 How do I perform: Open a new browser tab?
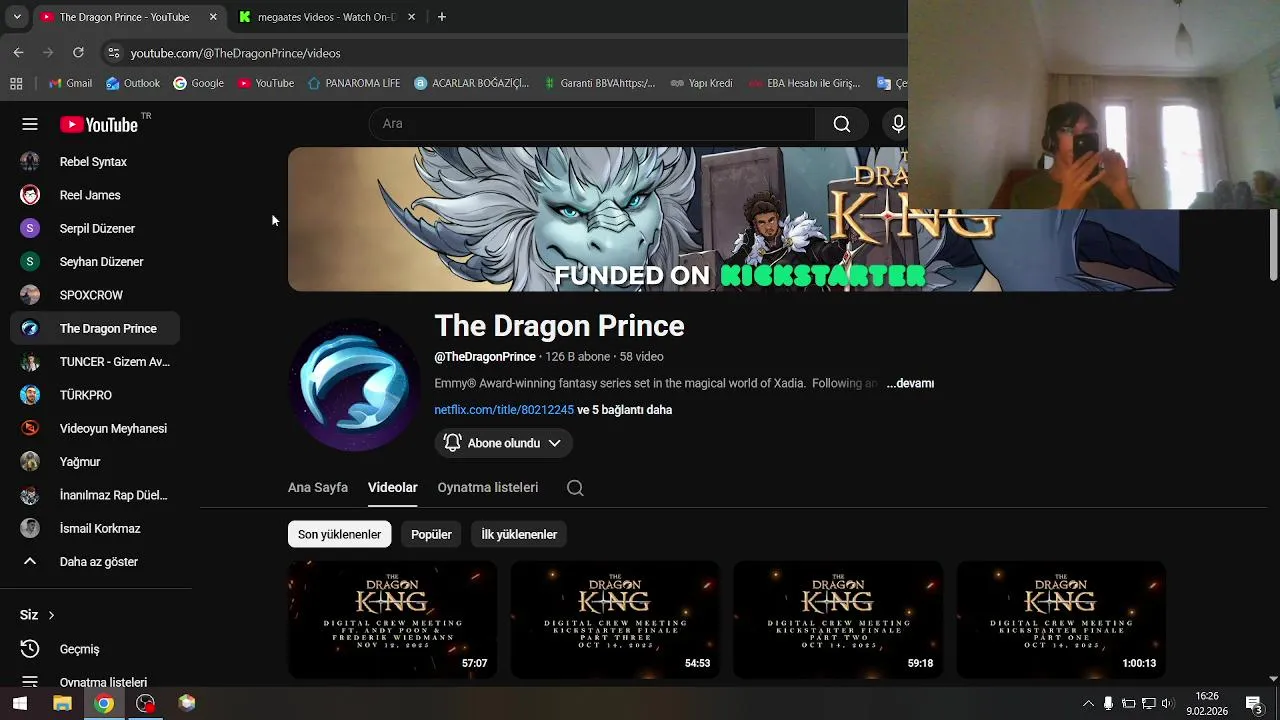[441, 17]
